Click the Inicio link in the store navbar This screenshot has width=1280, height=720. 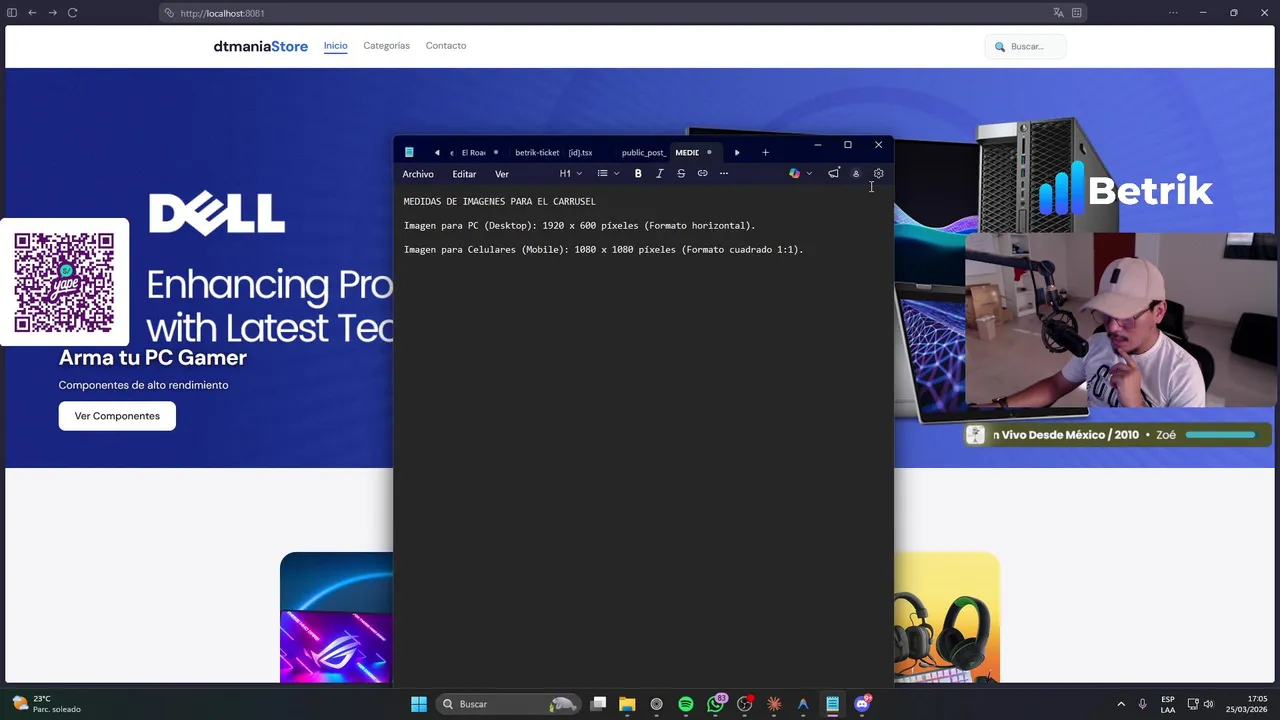(x=336, y=46)
